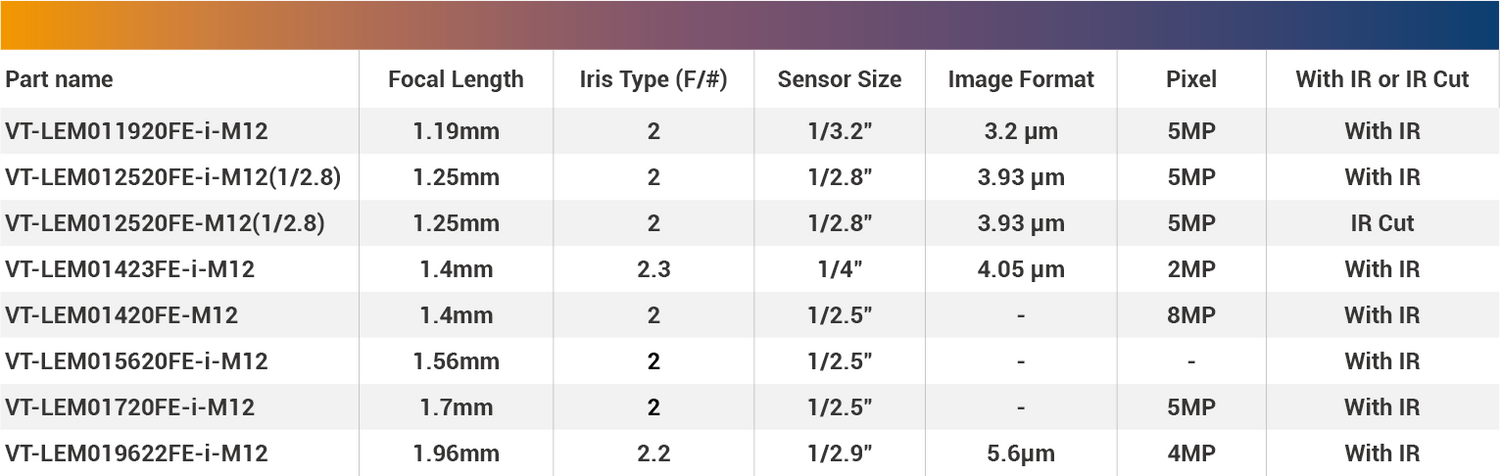This screenshot has width=1500, height=476.
Task: Select the Image Format column header
Action: coord(1021,79)
